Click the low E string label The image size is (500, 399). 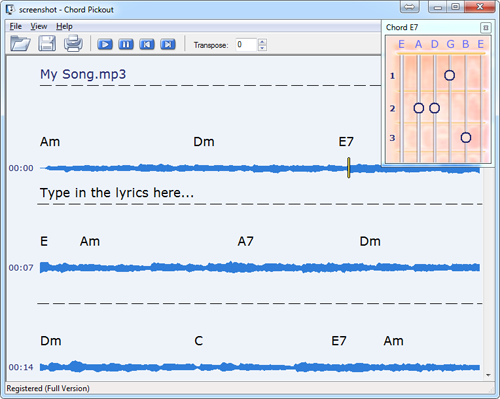401,44
